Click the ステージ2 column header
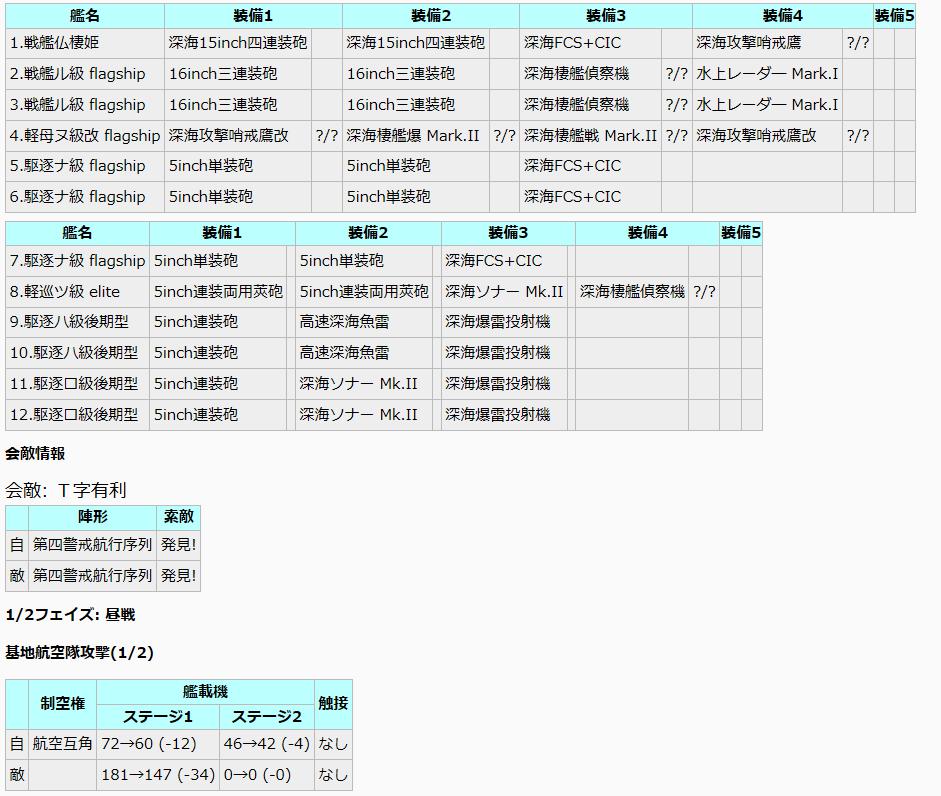Screen dimensions: 941x796 (266, 717)
